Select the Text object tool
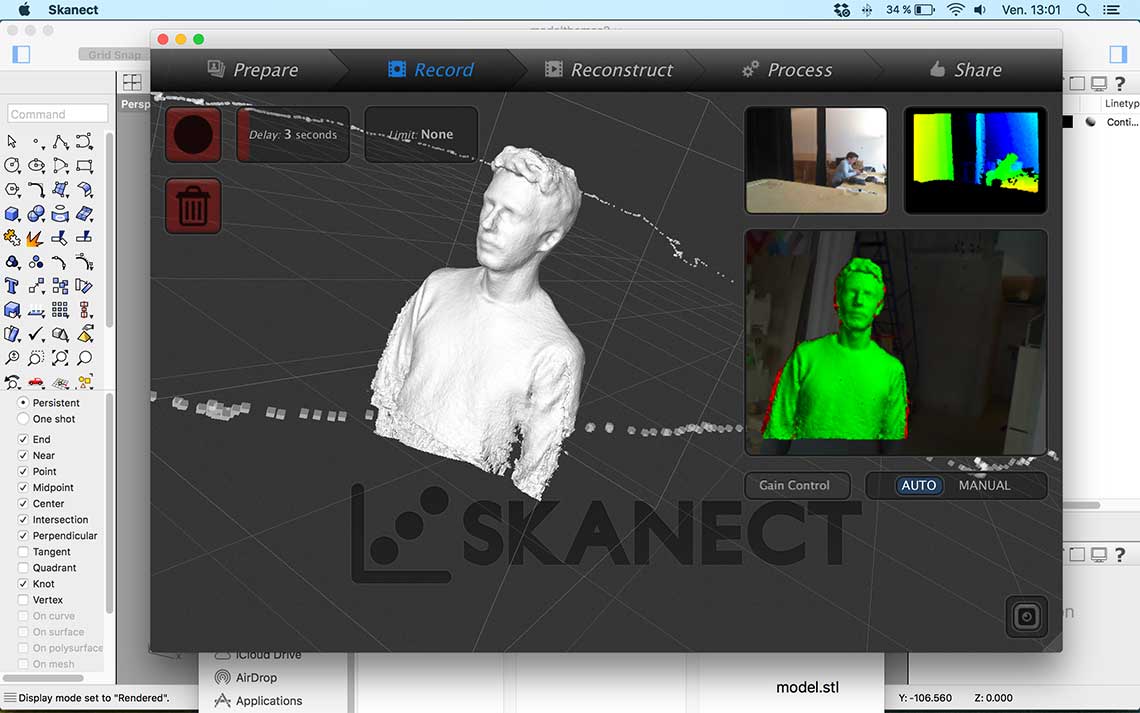This screenshot has height=713, width=1140. click(12, 286)
